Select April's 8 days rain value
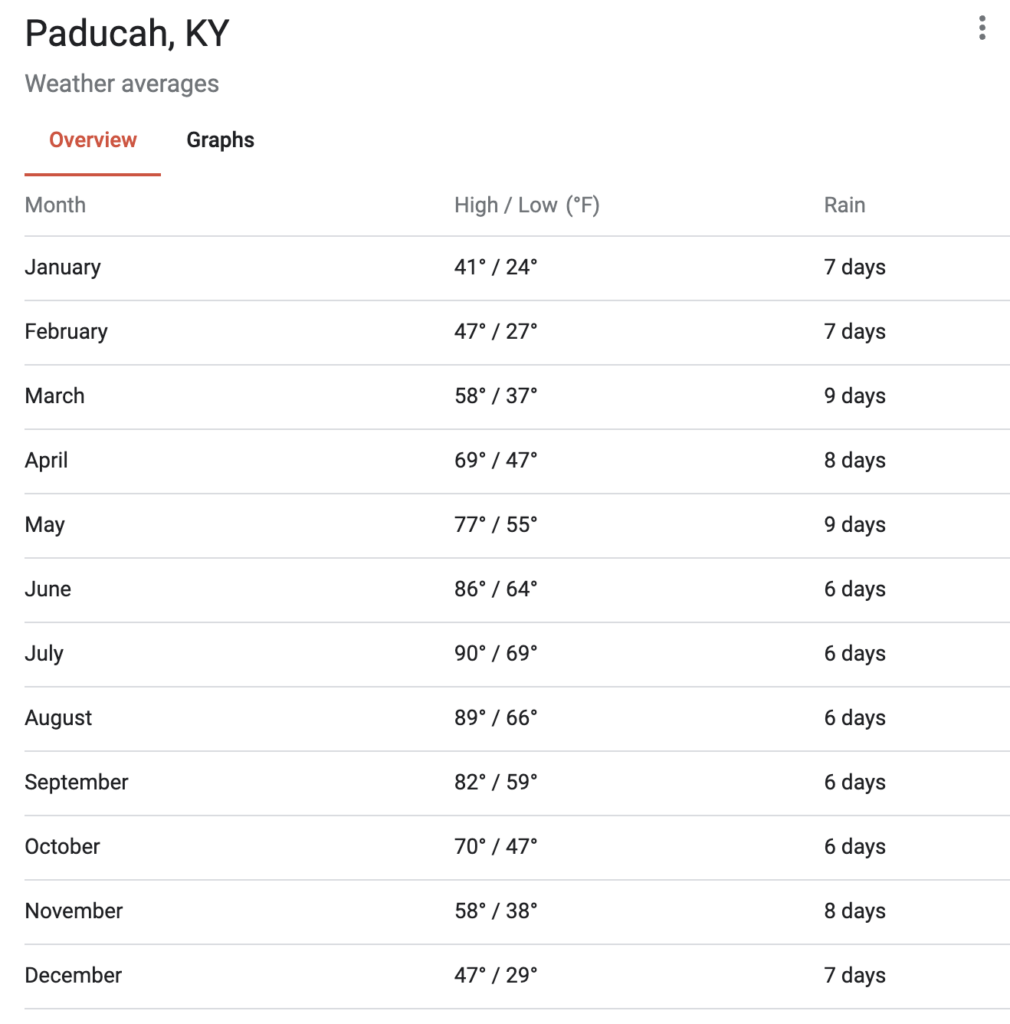1010x1024 pixels. pyautogui.click(x=855, y=460)
